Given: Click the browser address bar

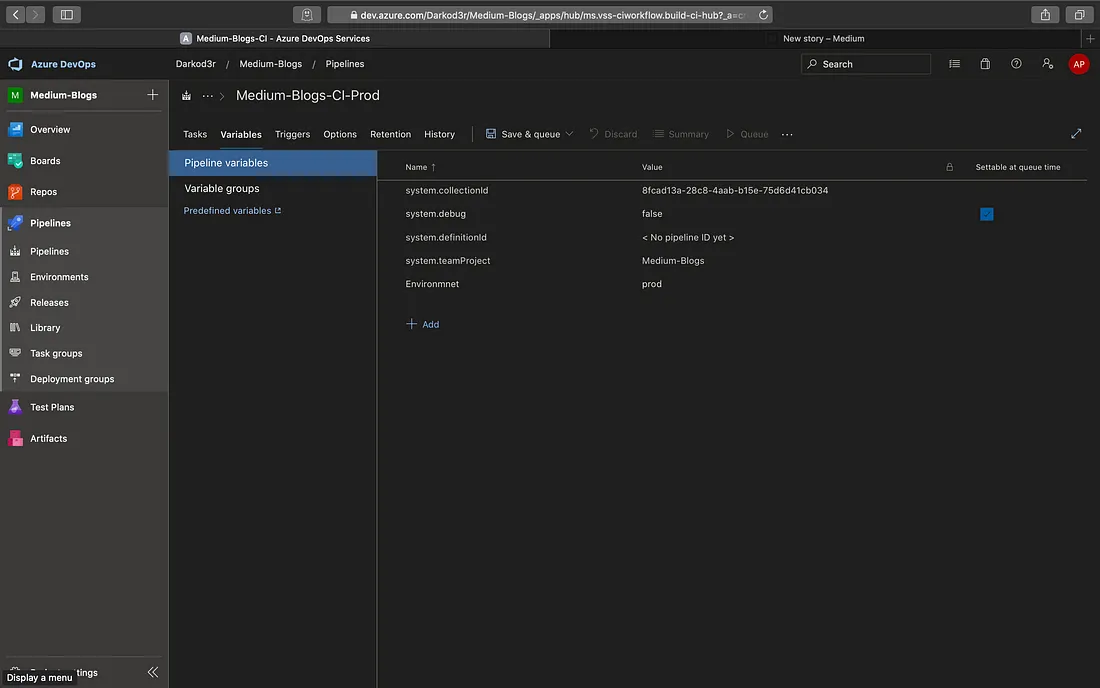Looking at the screenshot, I should click(x=550, y=15).
